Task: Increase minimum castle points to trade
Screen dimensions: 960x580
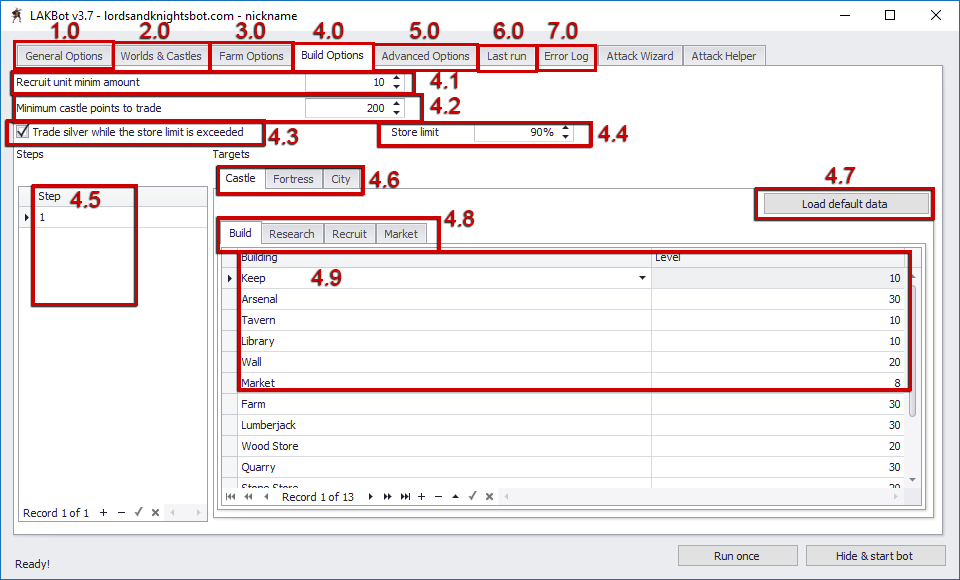Action: click(397, 104)
